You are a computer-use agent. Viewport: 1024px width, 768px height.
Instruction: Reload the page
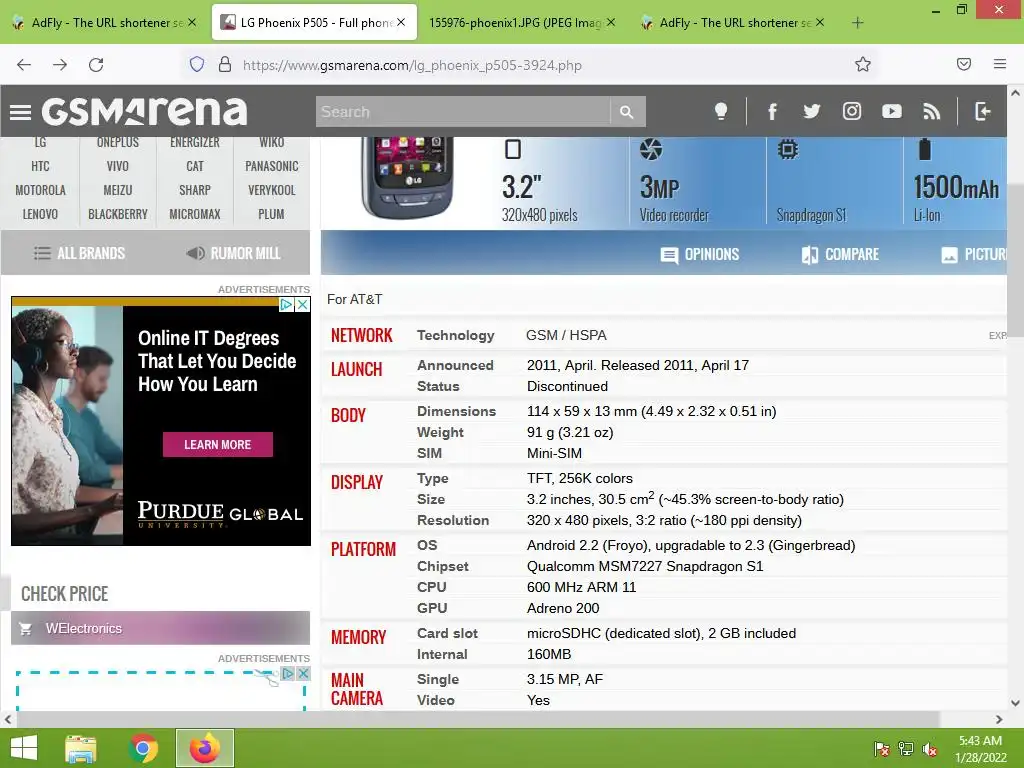click(x=96, y=65)
